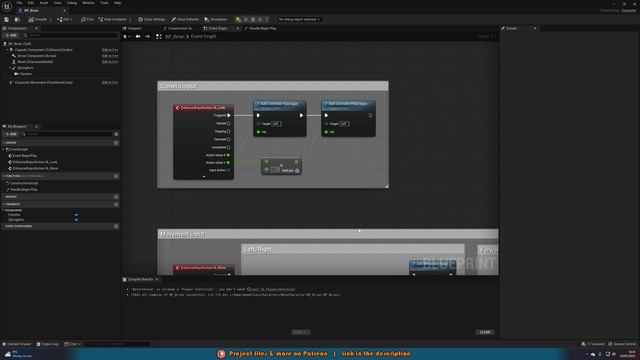The height and width of the screenshot is (360, 640).
Task: Click the Browse to asset icon
Action: [17, 19]
